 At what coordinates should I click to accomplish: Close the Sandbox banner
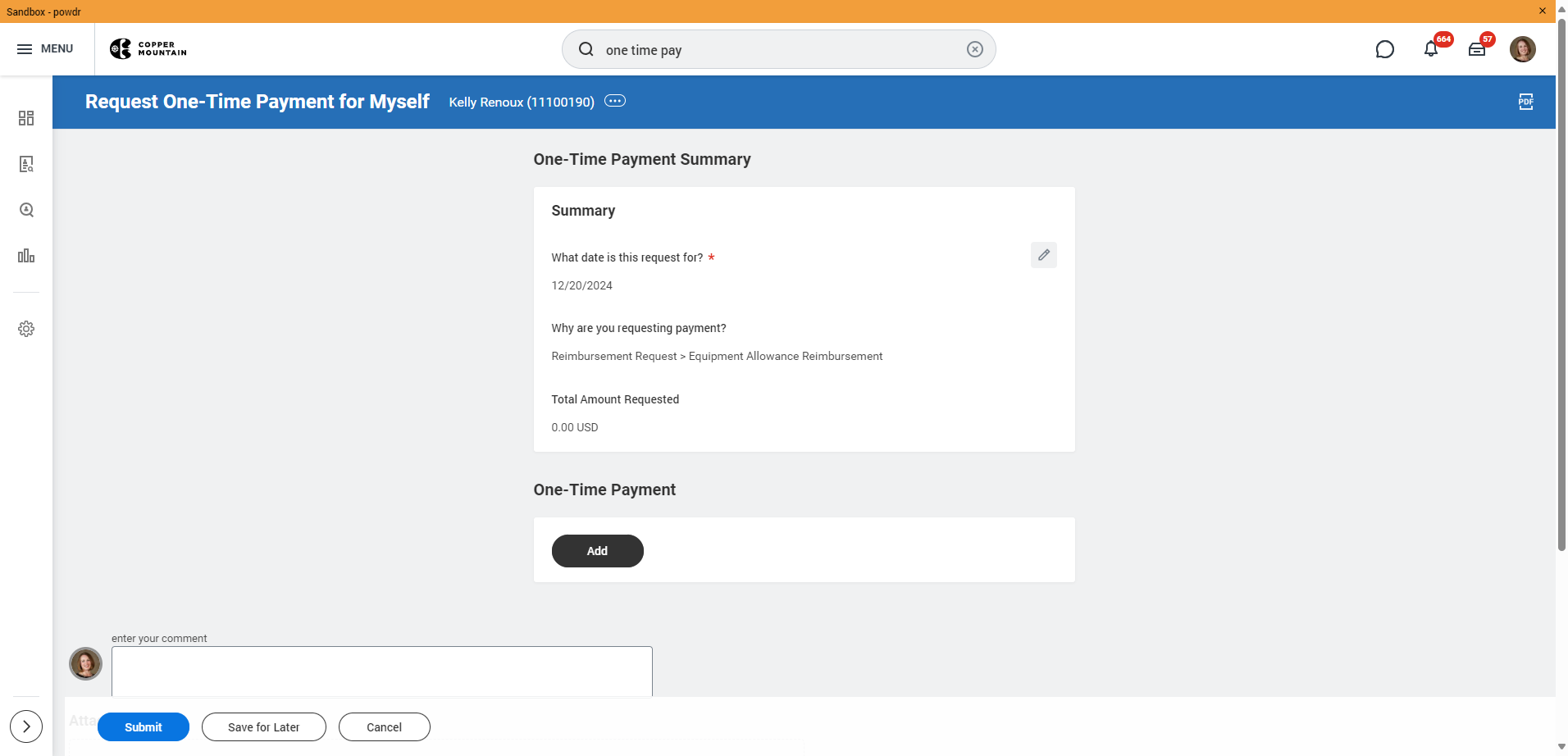click(1543, 11)
